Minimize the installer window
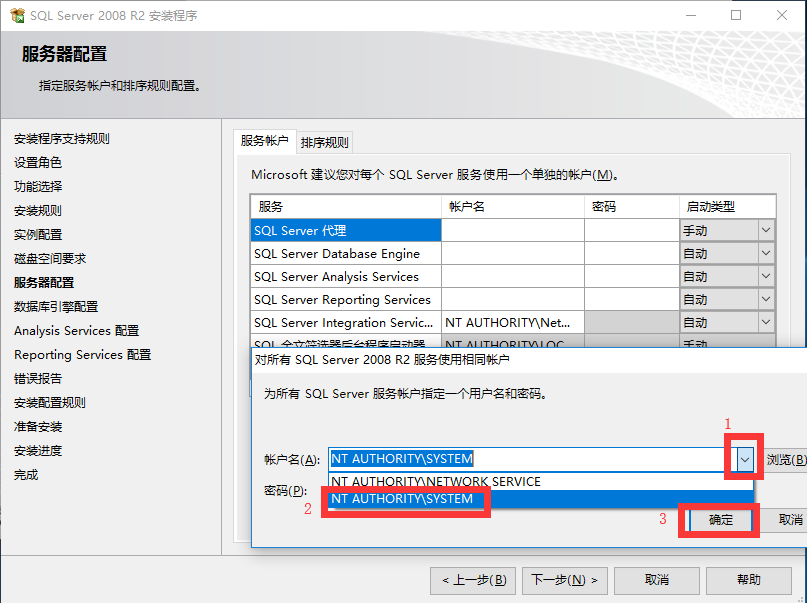Image resolution: width=807 pixels, height=603 pixels. pyautogui.click(x=691, y=15)
